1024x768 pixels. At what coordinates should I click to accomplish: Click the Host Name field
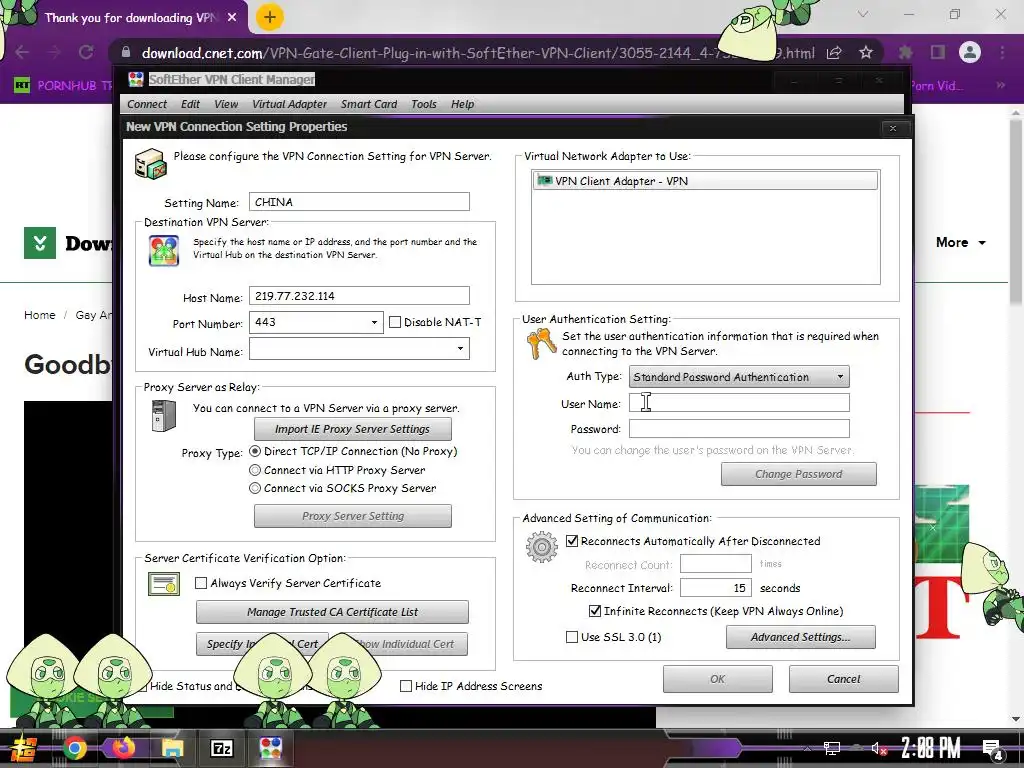[359, 296]
